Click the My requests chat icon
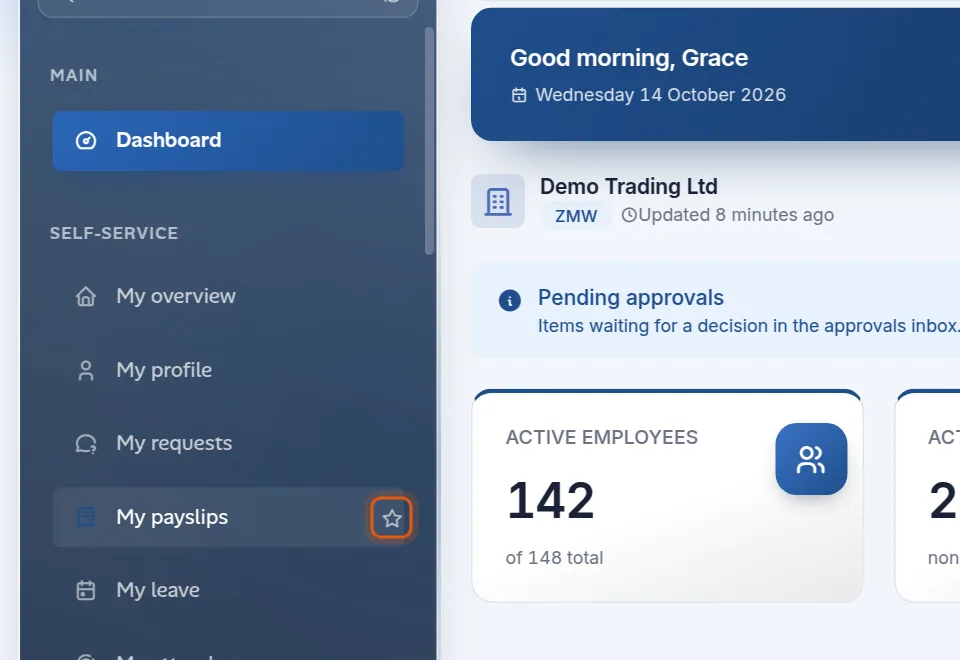 86,444
